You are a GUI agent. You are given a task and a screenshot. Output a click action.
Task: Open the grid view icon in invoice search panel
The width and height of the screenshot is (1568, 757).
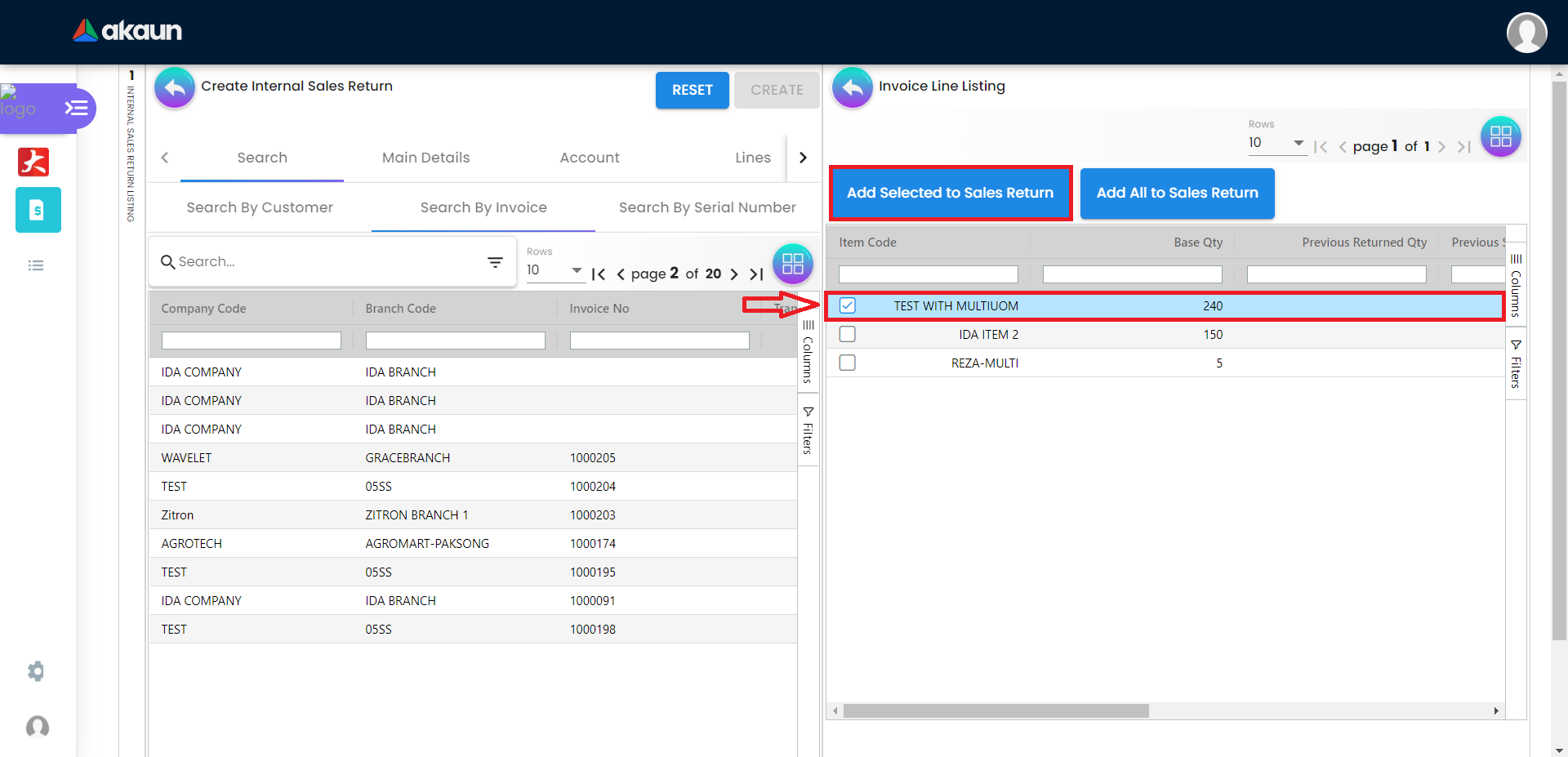pos(792,264)
